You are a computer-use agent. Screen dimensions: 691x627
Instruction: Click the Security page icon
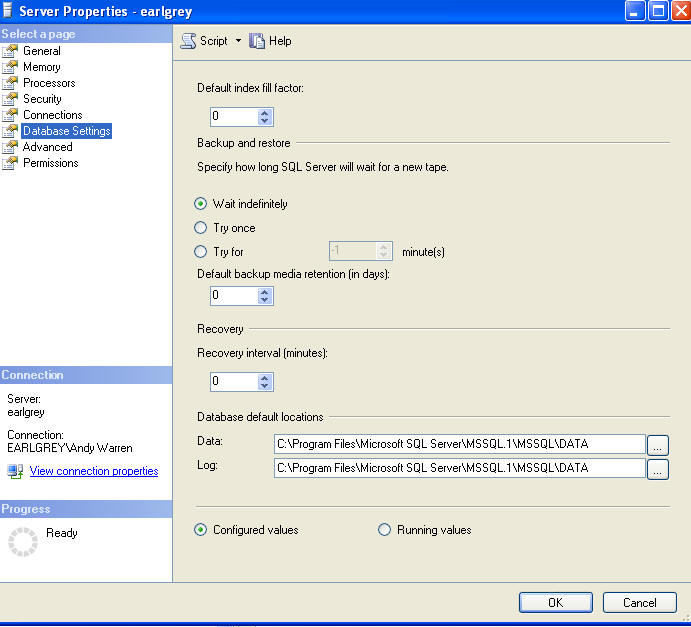(10, 99)
